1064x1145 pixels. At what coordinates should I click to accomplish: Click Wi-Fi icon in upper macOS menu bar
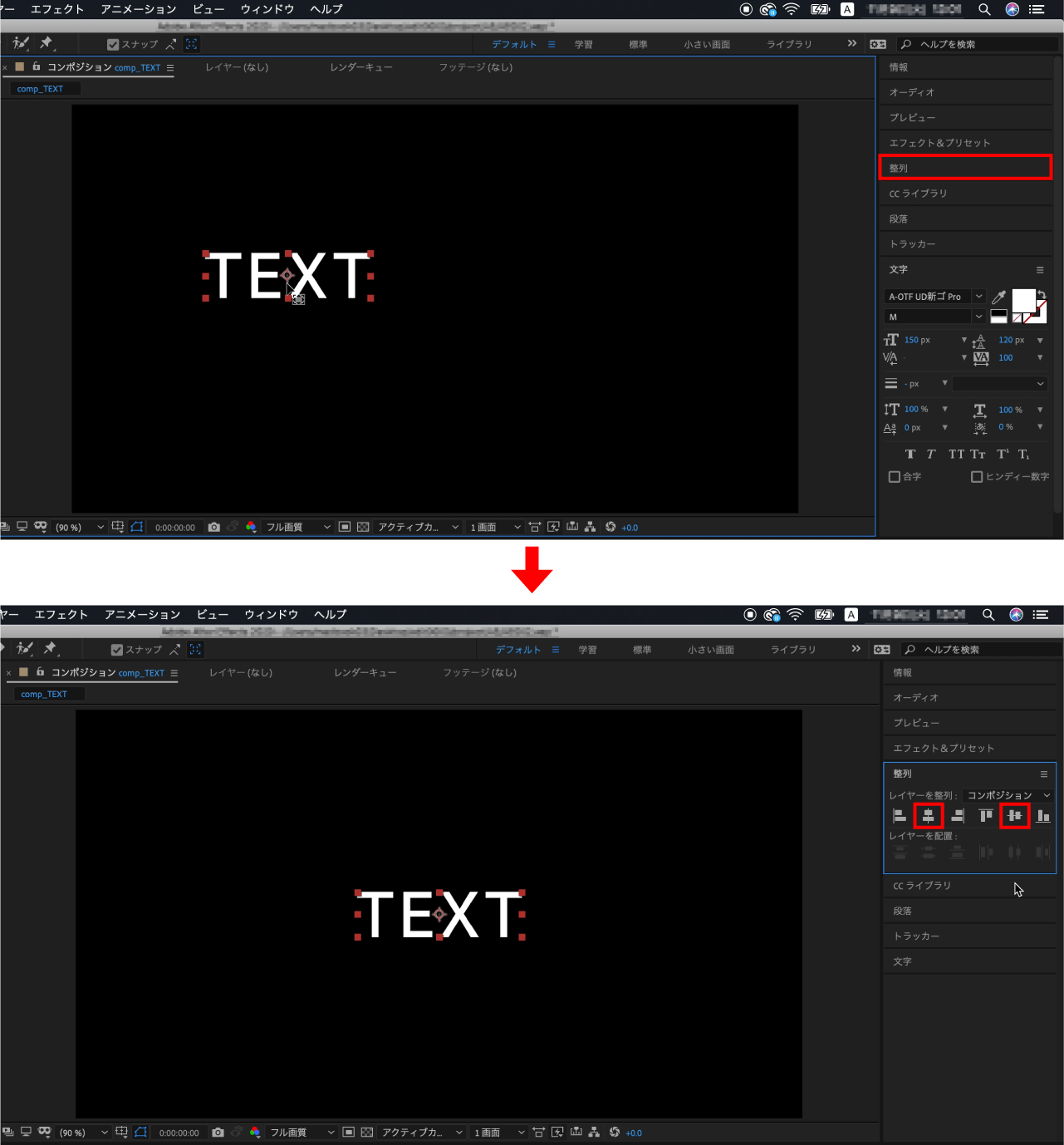[x=792, y=9]
